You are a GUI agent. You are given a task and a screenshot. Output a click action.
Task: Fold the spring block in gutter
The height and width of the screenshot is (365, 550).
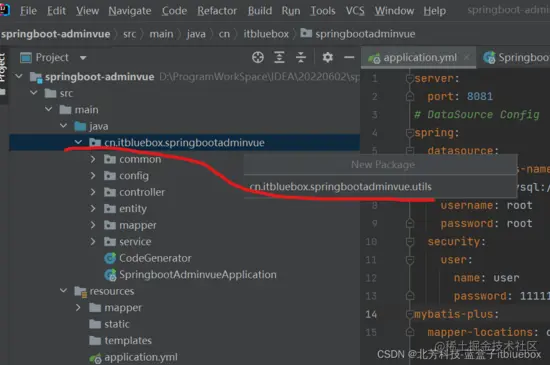[410, 133]
